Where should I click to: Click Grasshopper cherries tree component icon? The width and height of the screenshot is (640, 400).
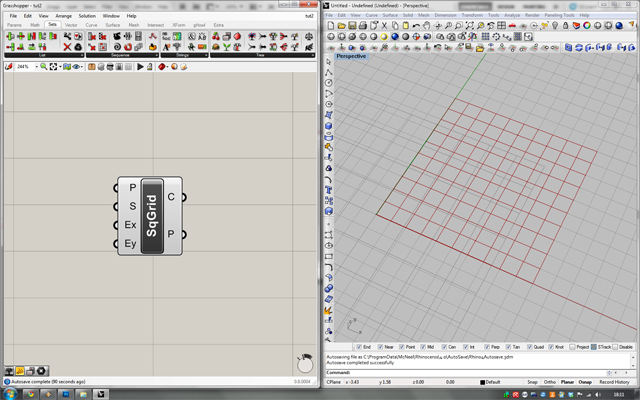216,36
